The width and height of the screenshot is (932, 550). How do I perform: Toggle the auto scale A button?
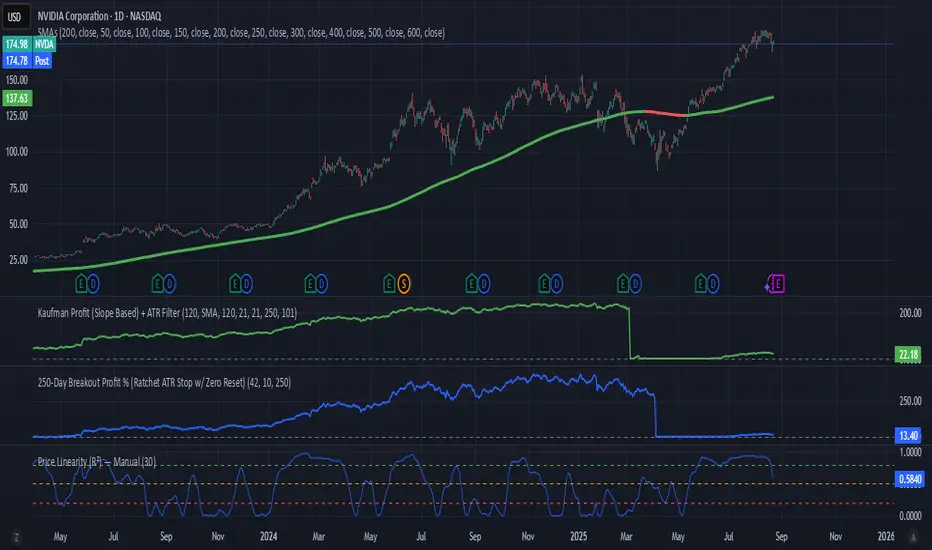click(x=913, y=537)
